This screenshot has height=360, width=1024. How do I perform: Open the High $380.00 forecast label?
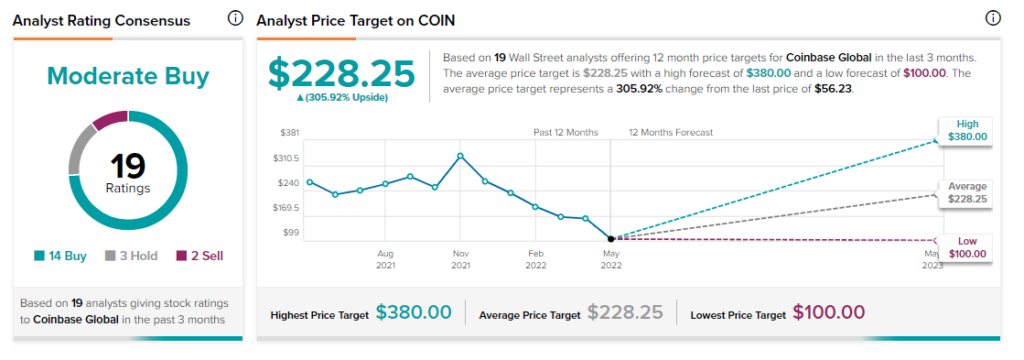(x=967, y=131)
